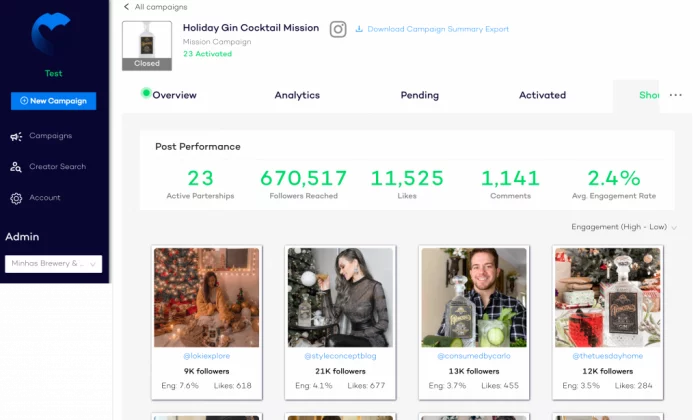Click the megaphone Campaigns icon

[16, 136]
